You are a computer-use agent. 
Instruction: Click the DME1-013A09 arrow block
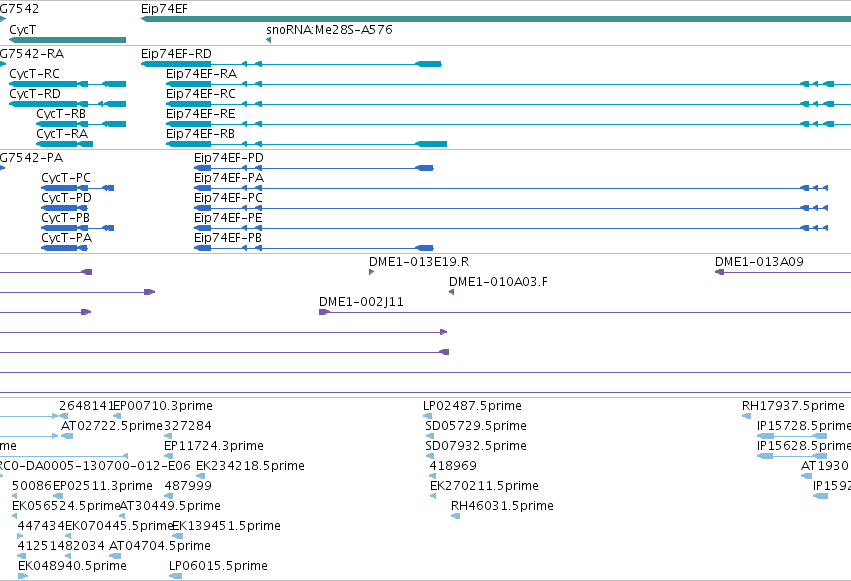720,272
